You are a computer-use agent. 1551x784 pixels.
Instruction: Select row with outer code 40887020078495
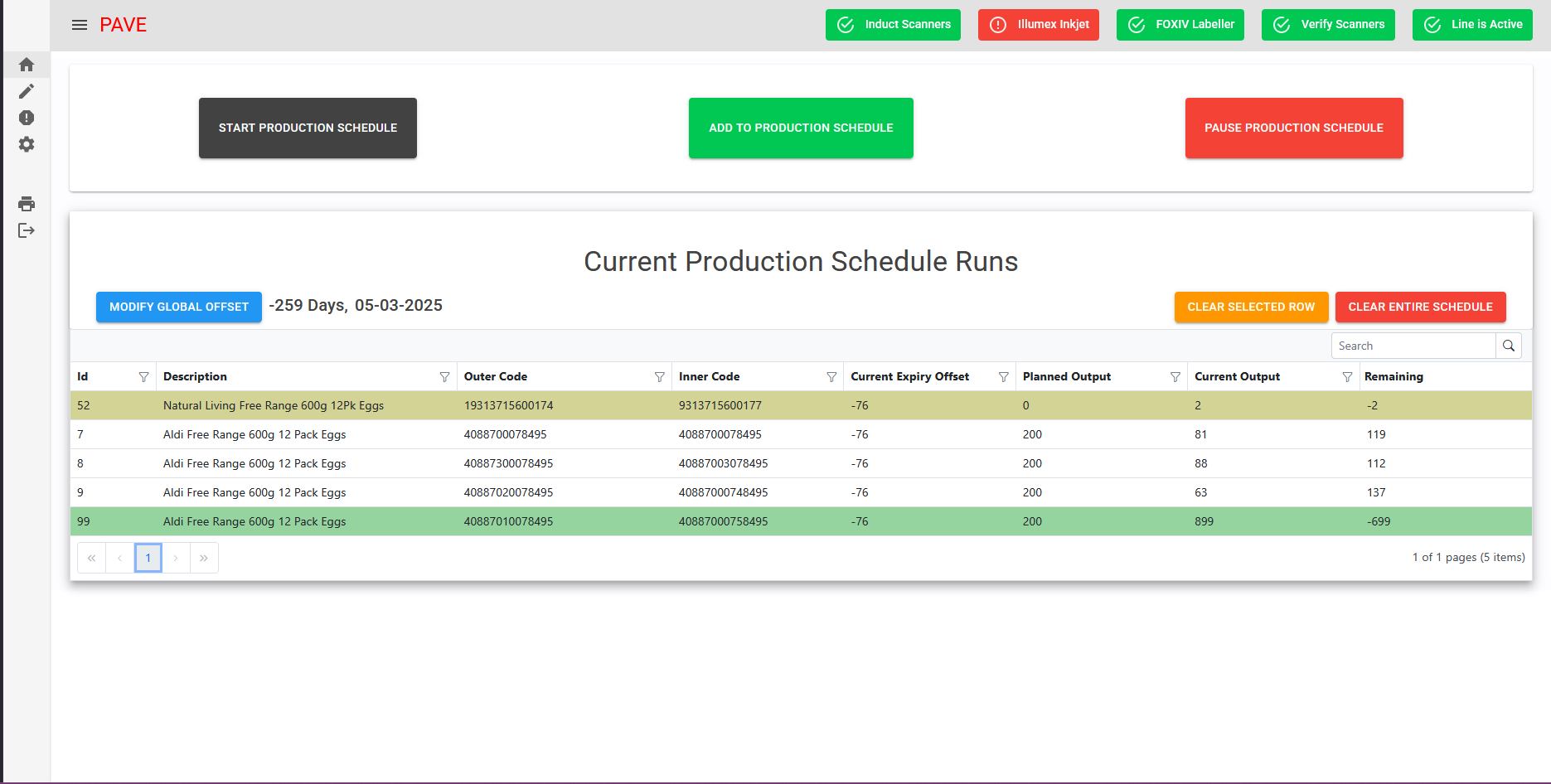point(801,492)
